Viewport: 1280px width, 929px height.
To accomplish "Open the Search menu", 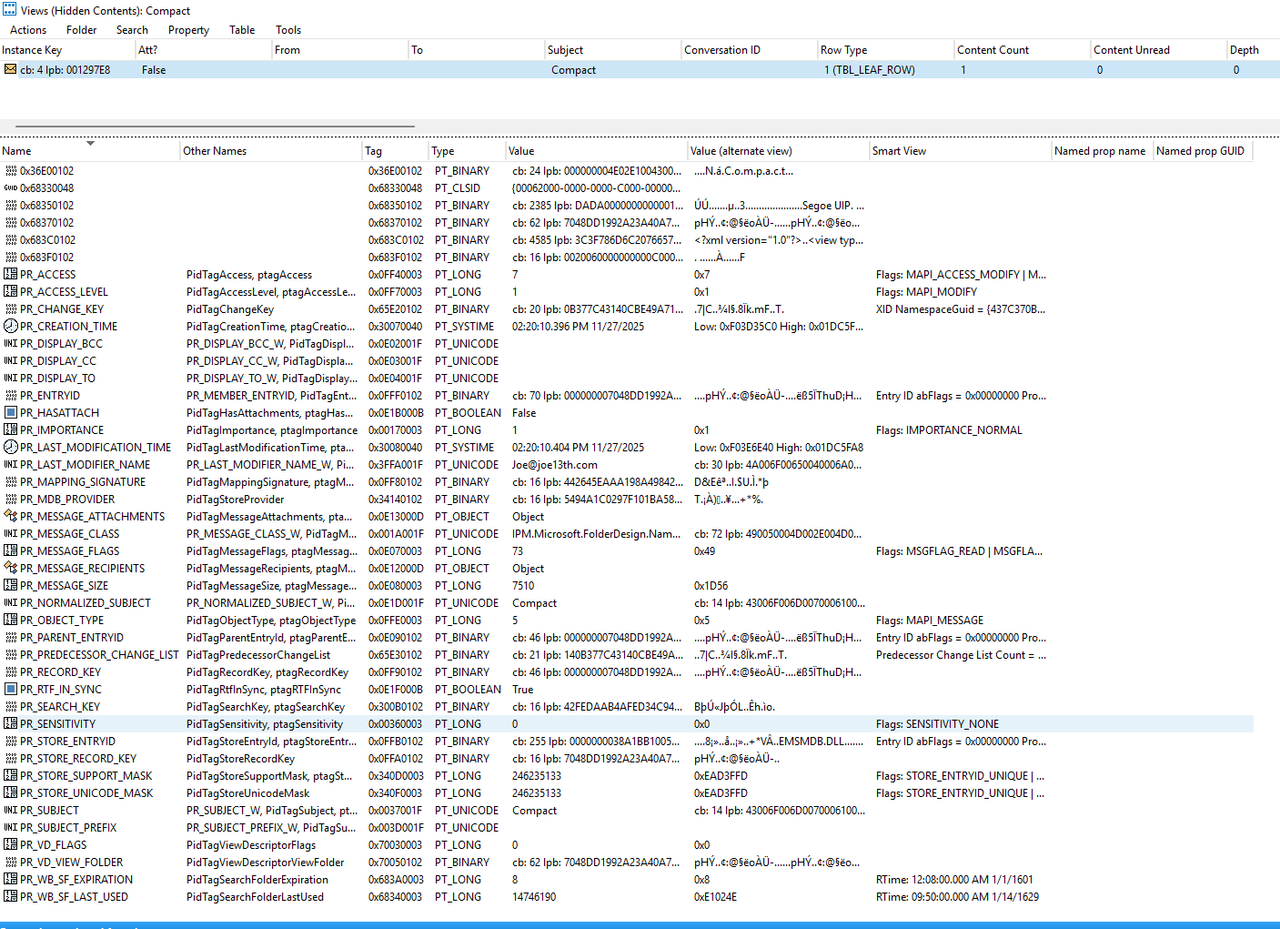I will pyautogui.click(x=132, y=30).
